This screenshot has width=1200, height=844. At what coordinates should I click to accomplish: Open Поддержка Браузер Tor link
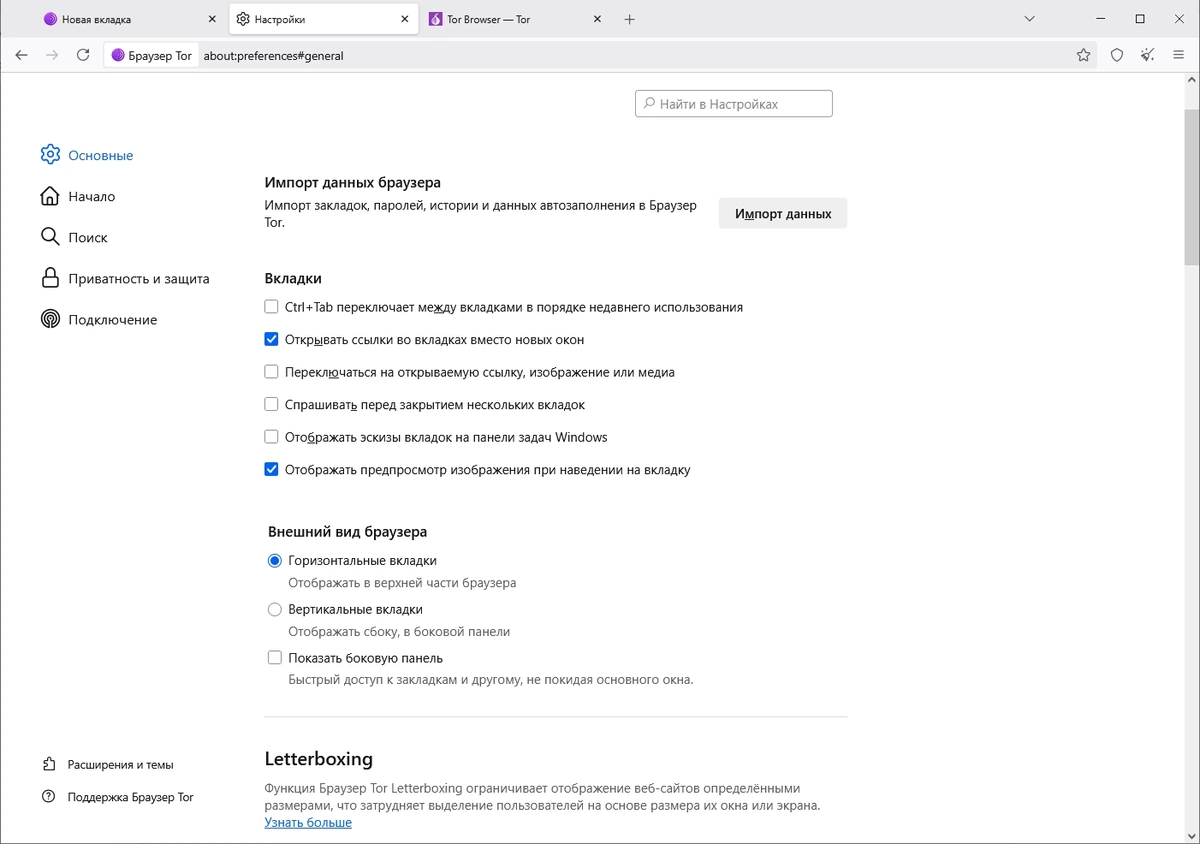(130, 797)
